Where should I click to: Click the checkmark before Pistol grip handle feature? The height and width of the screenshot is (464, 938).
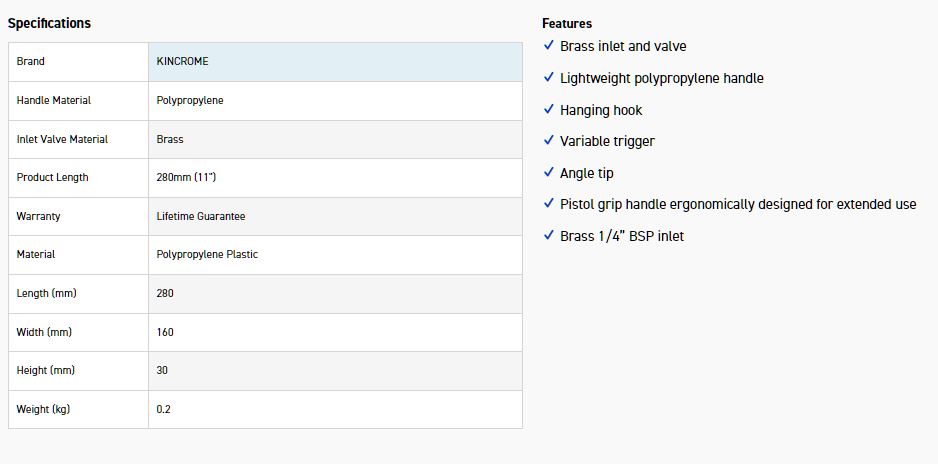[x=548, y=204]
